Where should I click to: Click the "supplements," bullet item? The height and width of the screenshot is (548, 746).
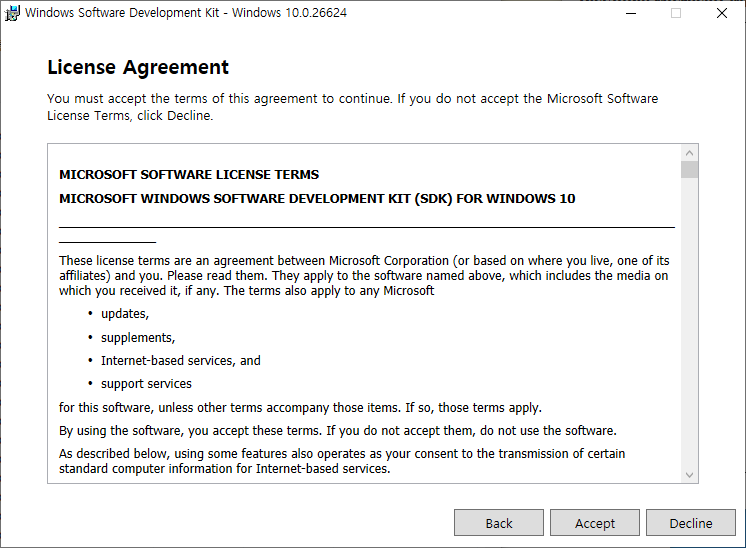click(x=138, y=337)
